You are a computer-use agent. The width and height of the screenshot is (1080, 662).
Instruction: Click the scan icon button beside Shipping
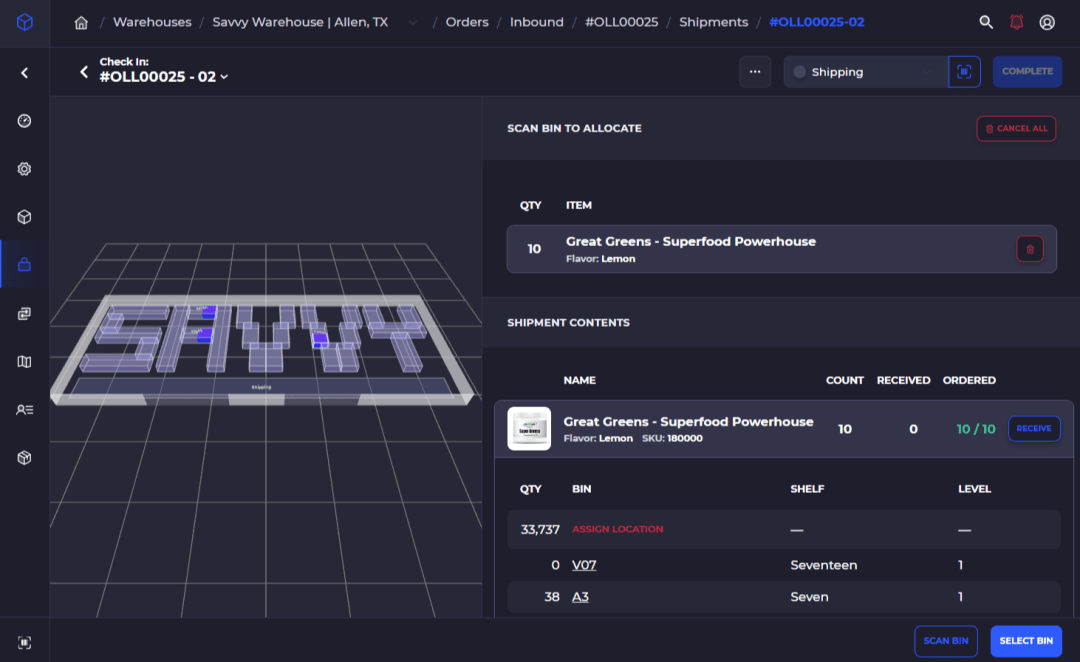[964, 72]
